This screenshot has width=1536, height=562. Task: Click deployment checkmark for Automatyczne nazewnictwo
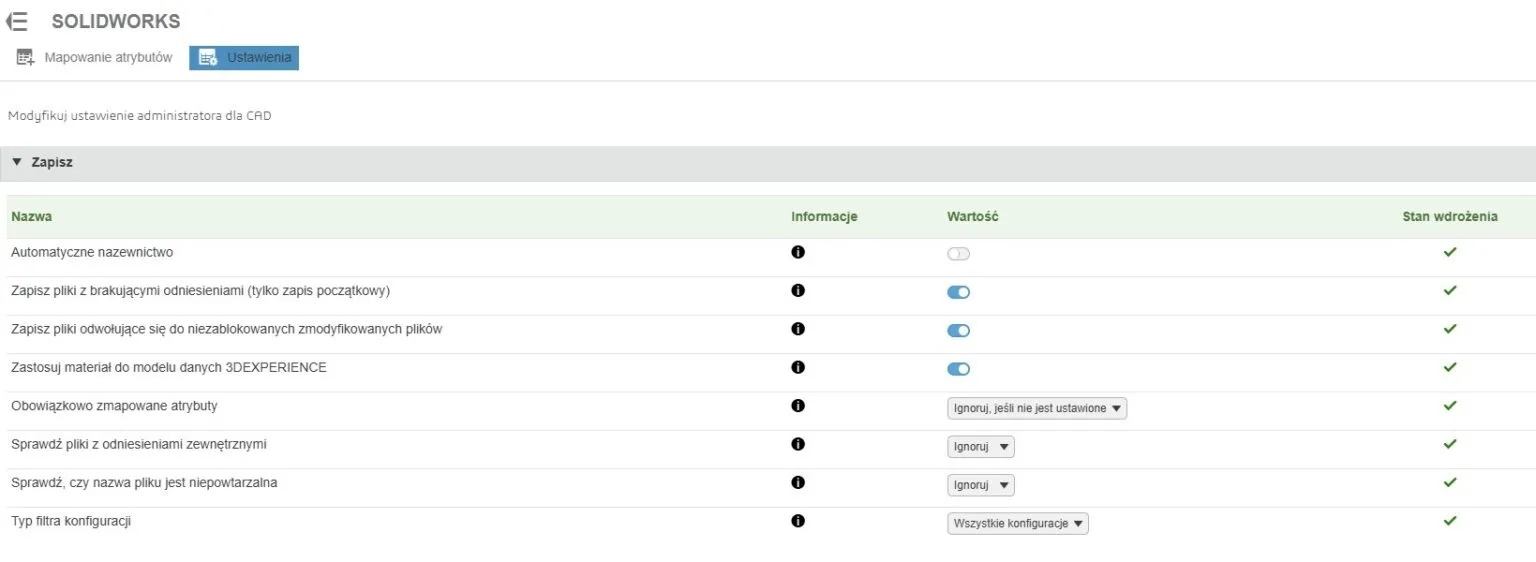coord(1450,252)
